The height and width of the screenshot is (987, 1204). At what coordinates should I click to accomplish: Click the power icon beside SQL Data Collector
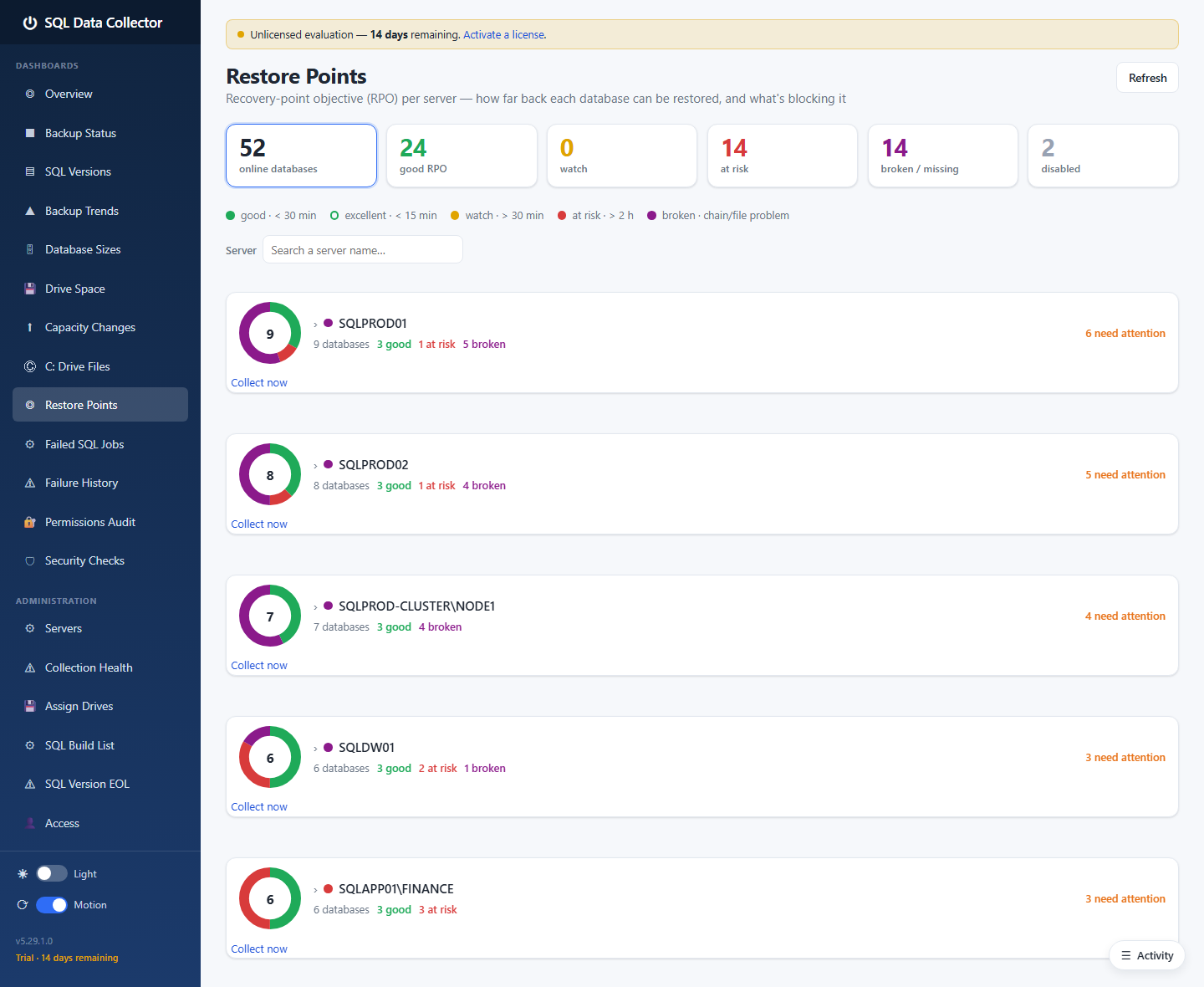[30, 23]
